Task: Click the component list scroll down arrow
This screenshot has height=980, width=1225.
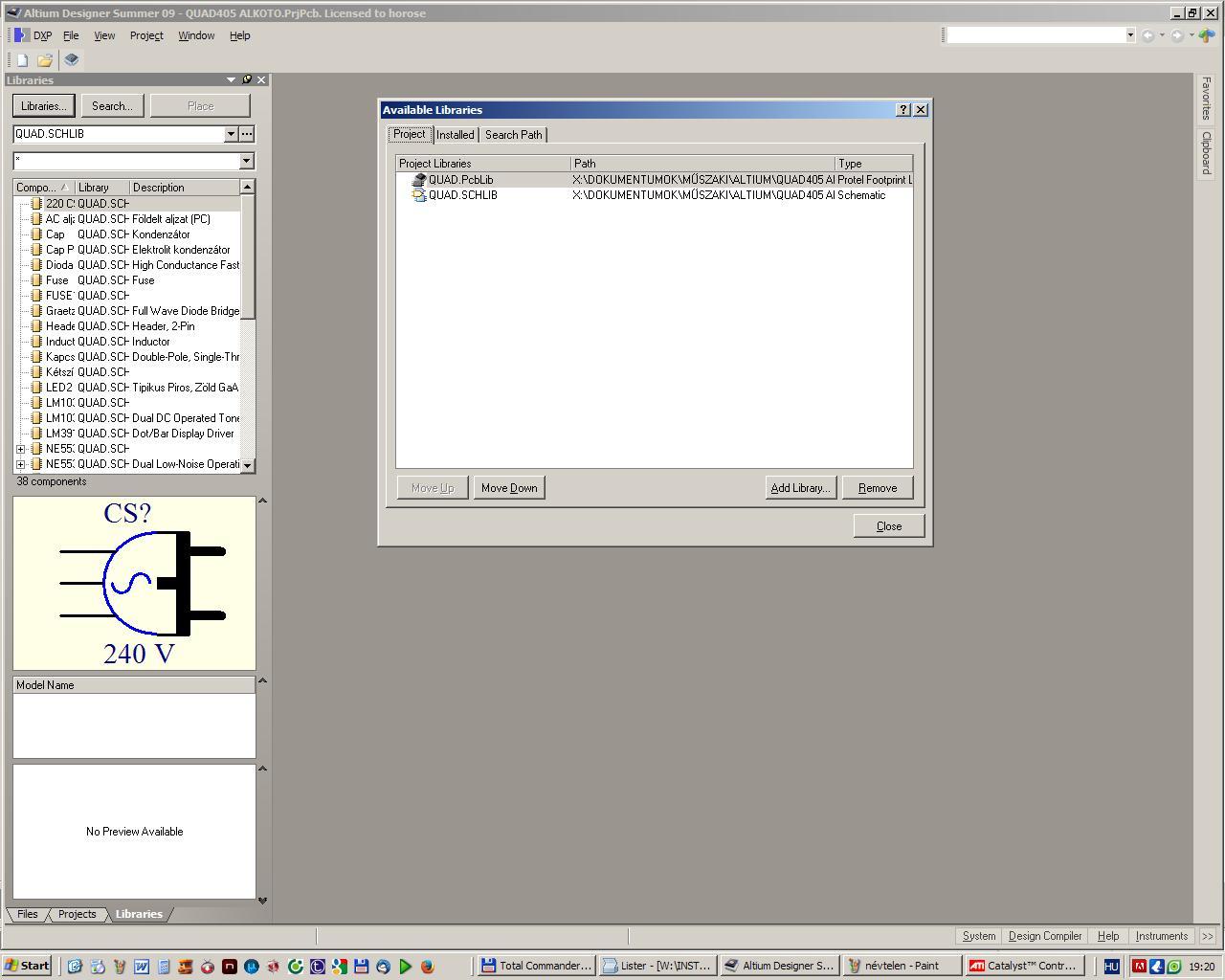Action: 248,465
